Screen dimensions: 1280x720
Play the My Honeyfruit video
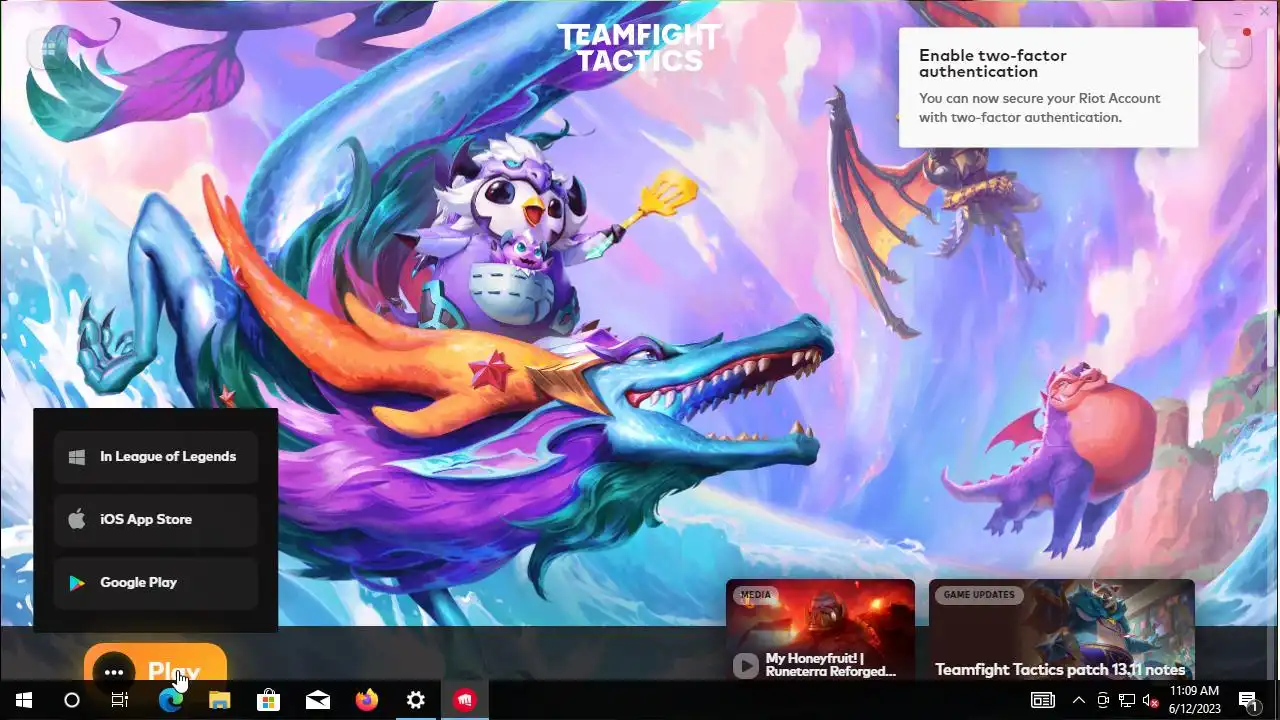click(x=745, y=666)
